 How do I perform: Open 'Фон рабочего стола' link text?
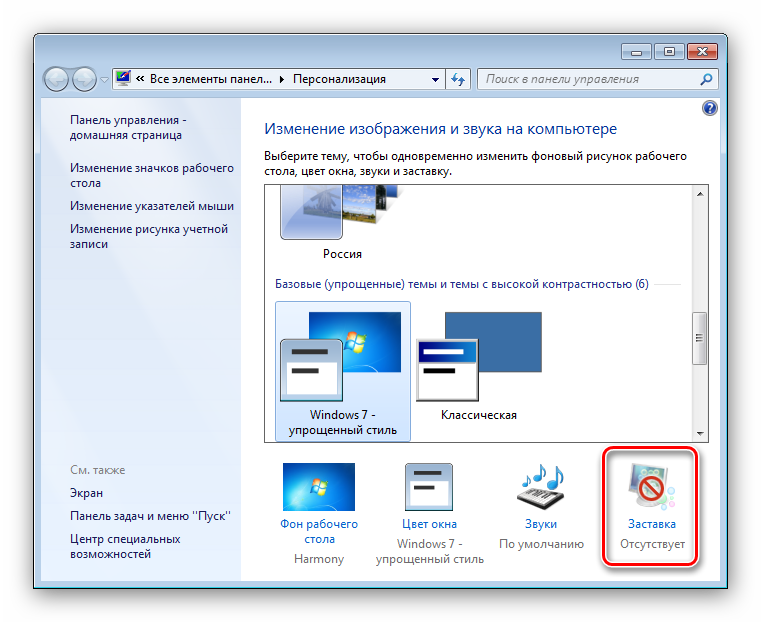(319, 531)
